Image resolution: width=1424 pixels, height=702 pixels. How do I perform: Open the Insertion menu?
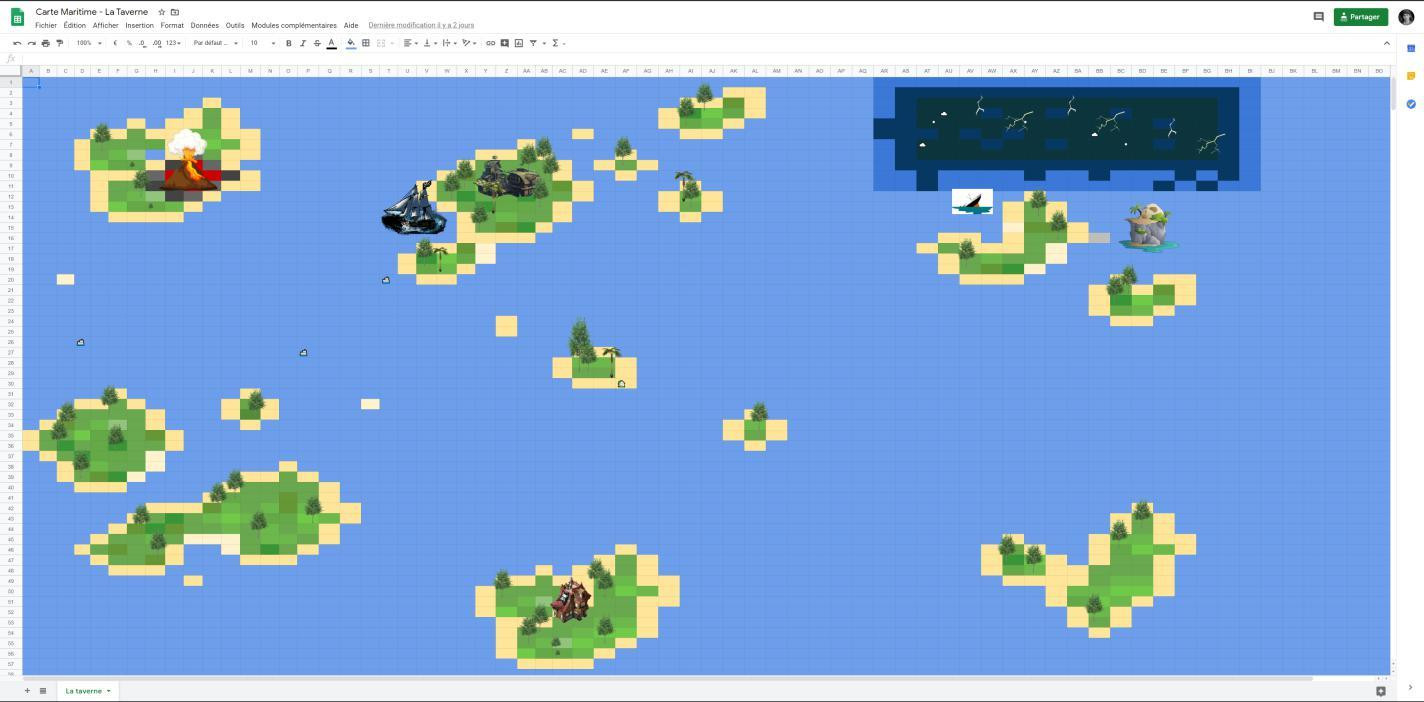[139, 25]
